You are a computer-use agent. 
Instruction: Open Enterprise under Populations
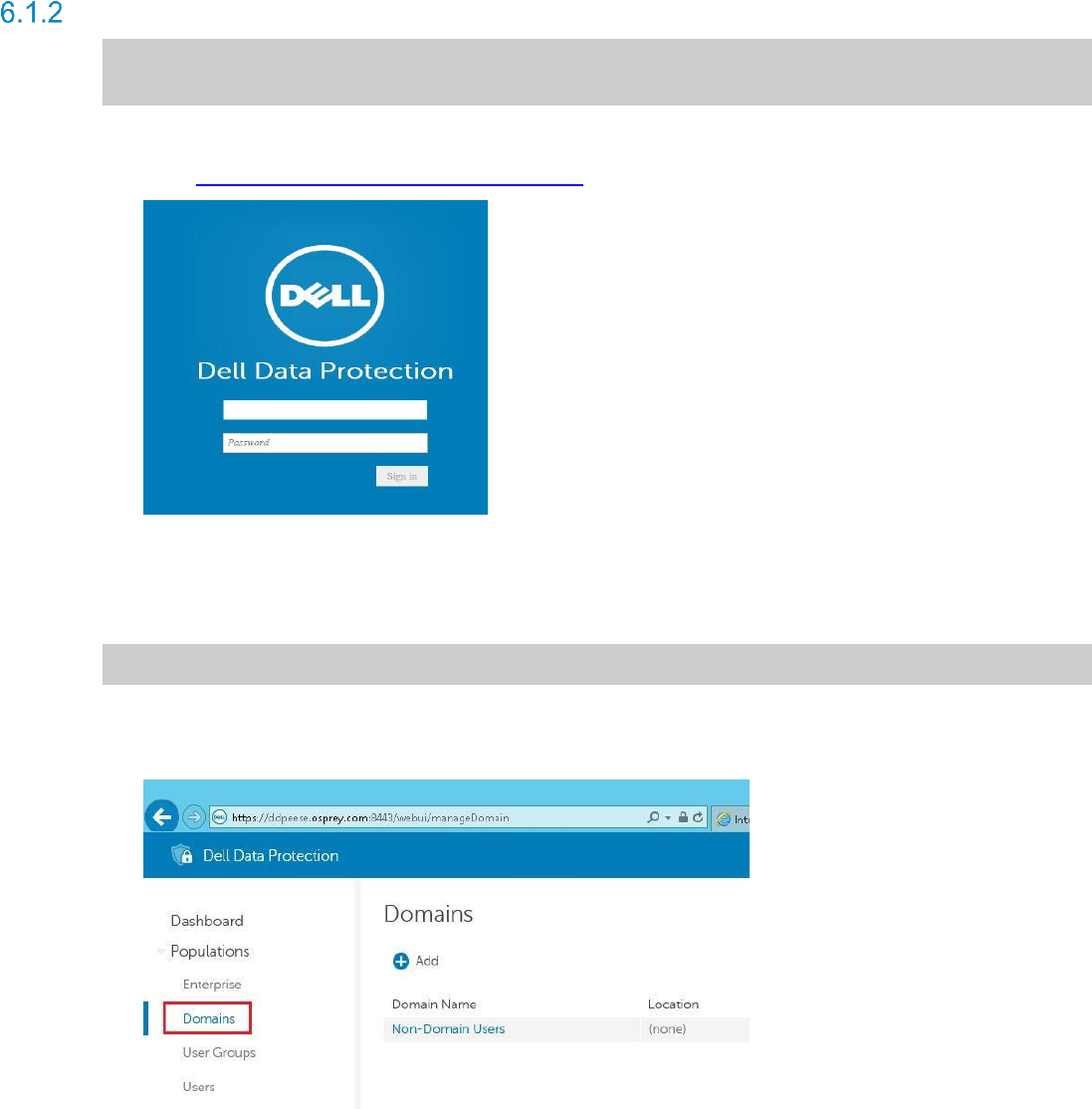click(211, 984)
